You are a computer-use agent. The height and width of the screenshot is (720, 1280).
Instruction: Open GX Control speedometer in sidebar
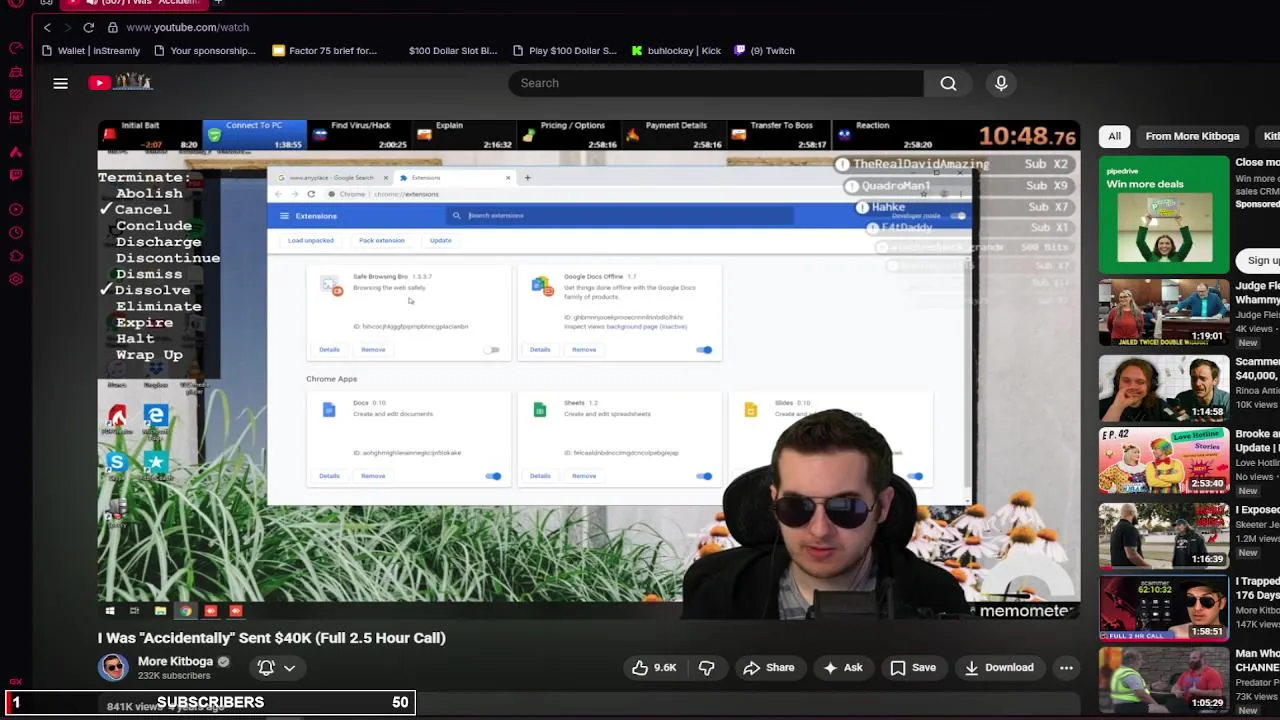click(x=16, y=47)
